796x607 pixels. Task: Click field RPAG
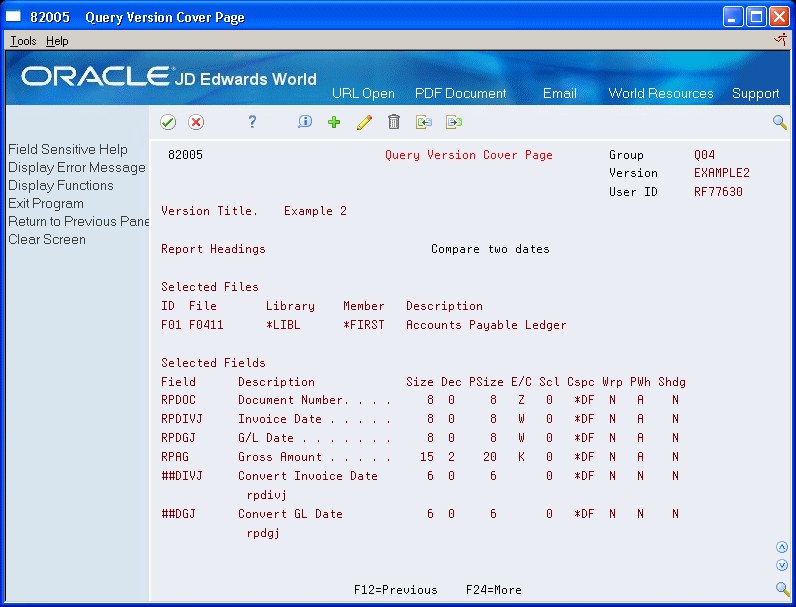tap(175, 457)
